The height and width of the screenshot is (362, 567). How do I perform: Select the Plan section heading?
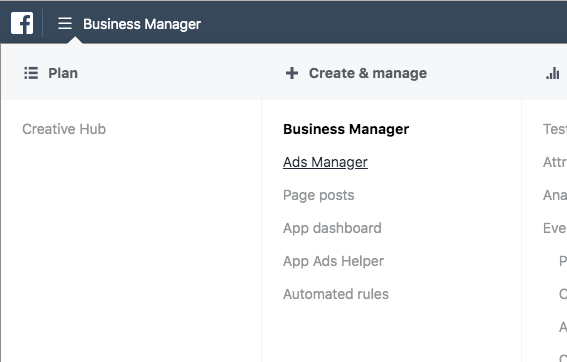(x=63, y=73)
